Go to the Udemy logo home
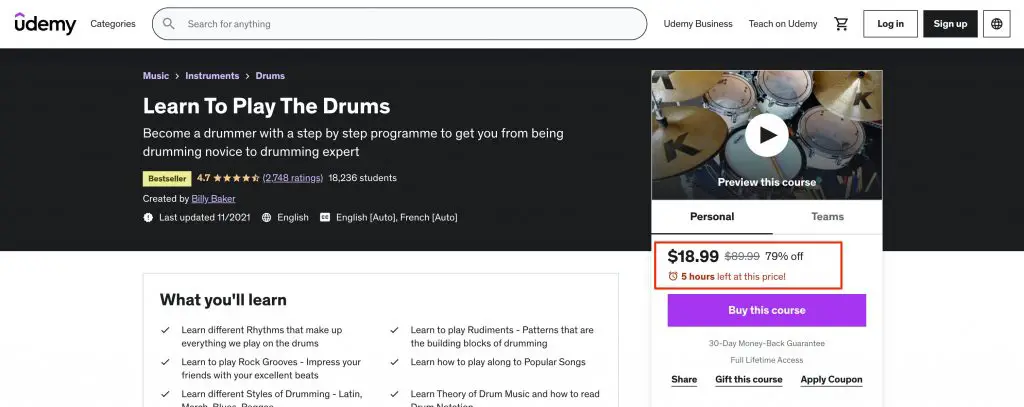Viewport: 1024px width, 407px height. pos(45,24)
